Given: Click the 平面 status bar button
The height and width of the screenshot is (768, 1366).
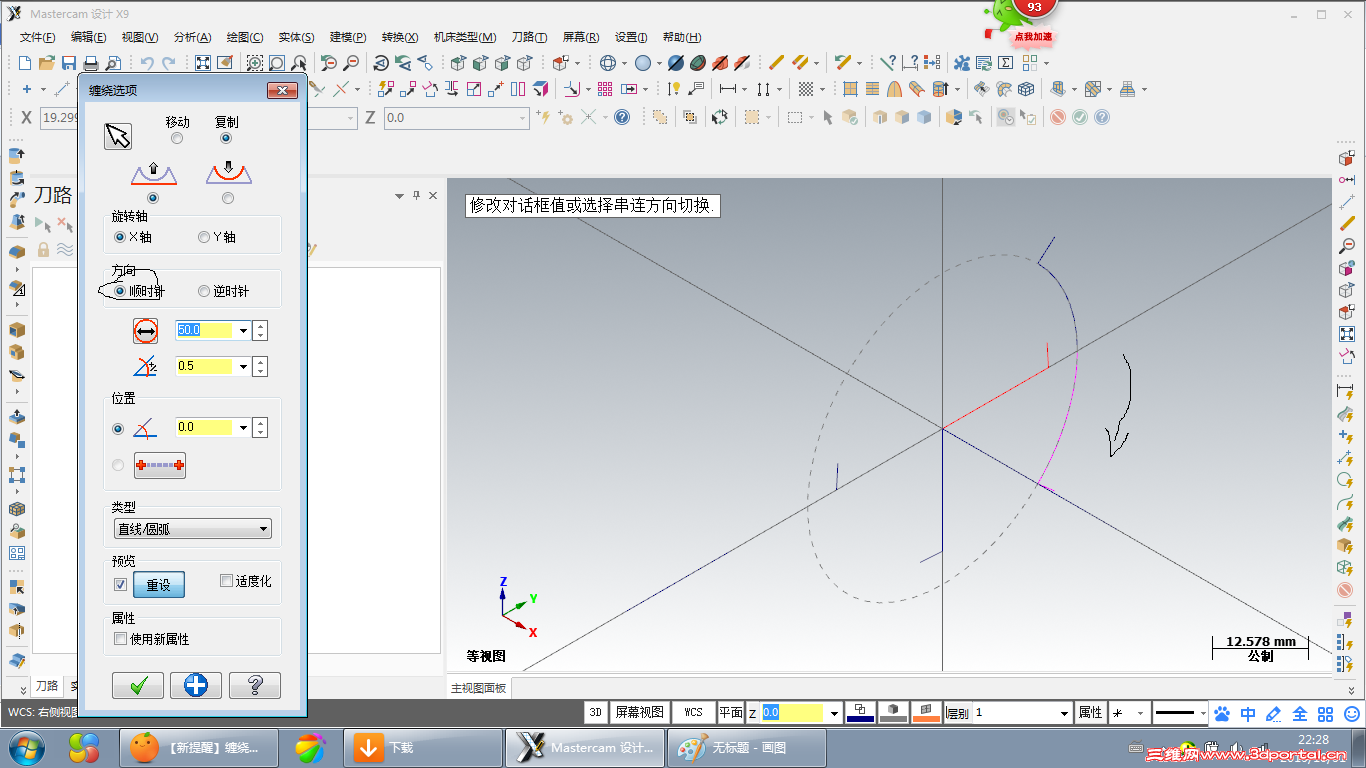Looking at the screenshot, I should coord(731,713).
